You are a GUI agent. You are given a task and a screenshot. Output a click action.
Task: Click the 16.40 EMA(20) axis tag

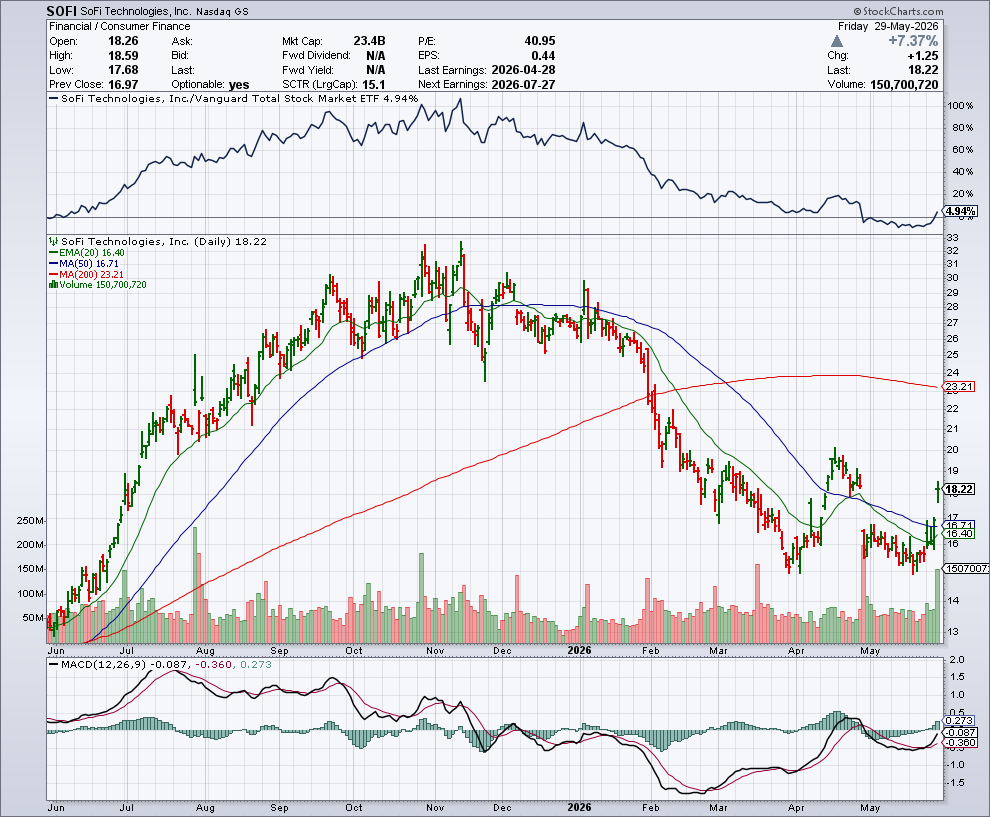pos(960,534)
